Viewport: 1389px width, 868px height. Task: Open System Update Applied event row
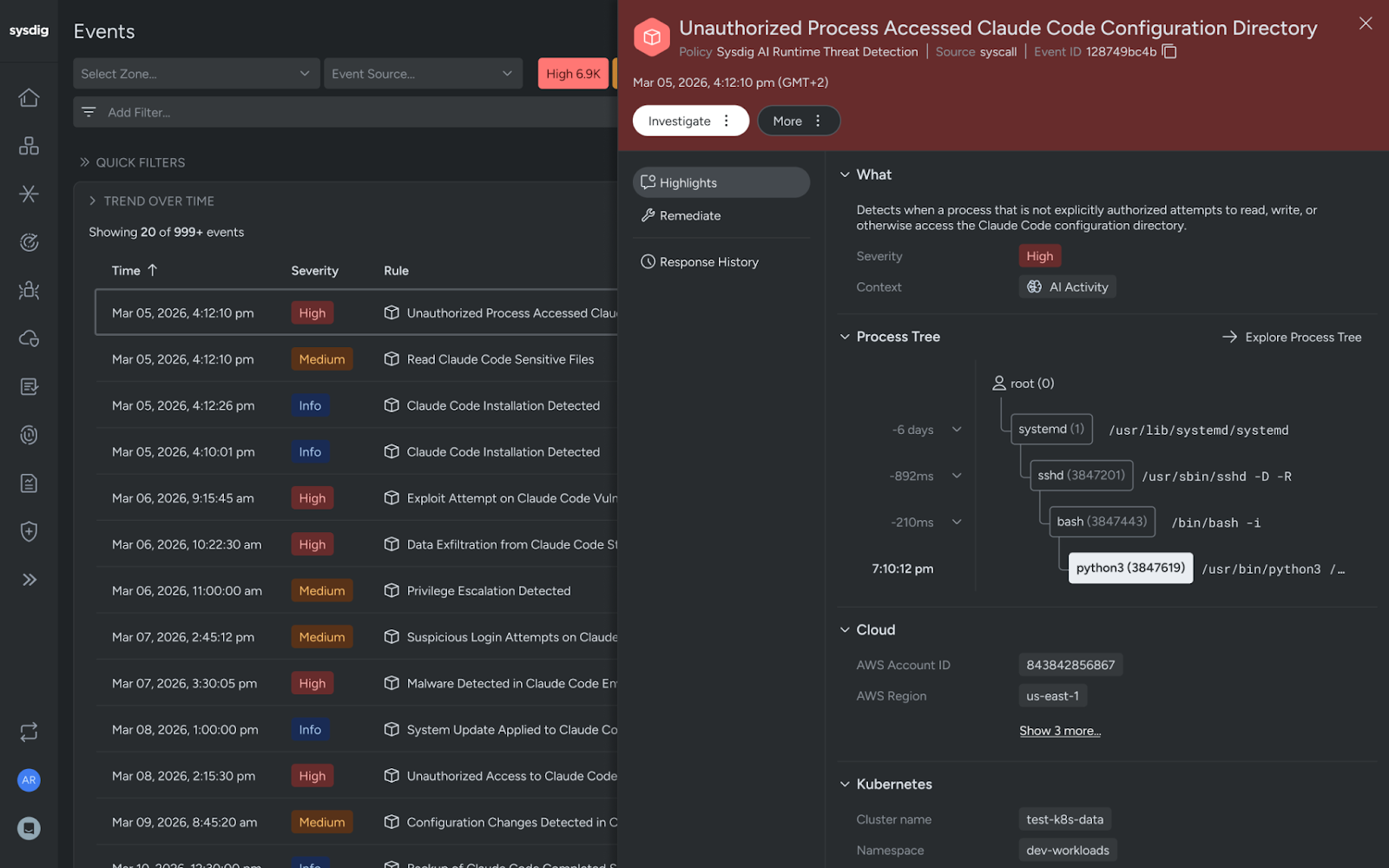[356, 729]
